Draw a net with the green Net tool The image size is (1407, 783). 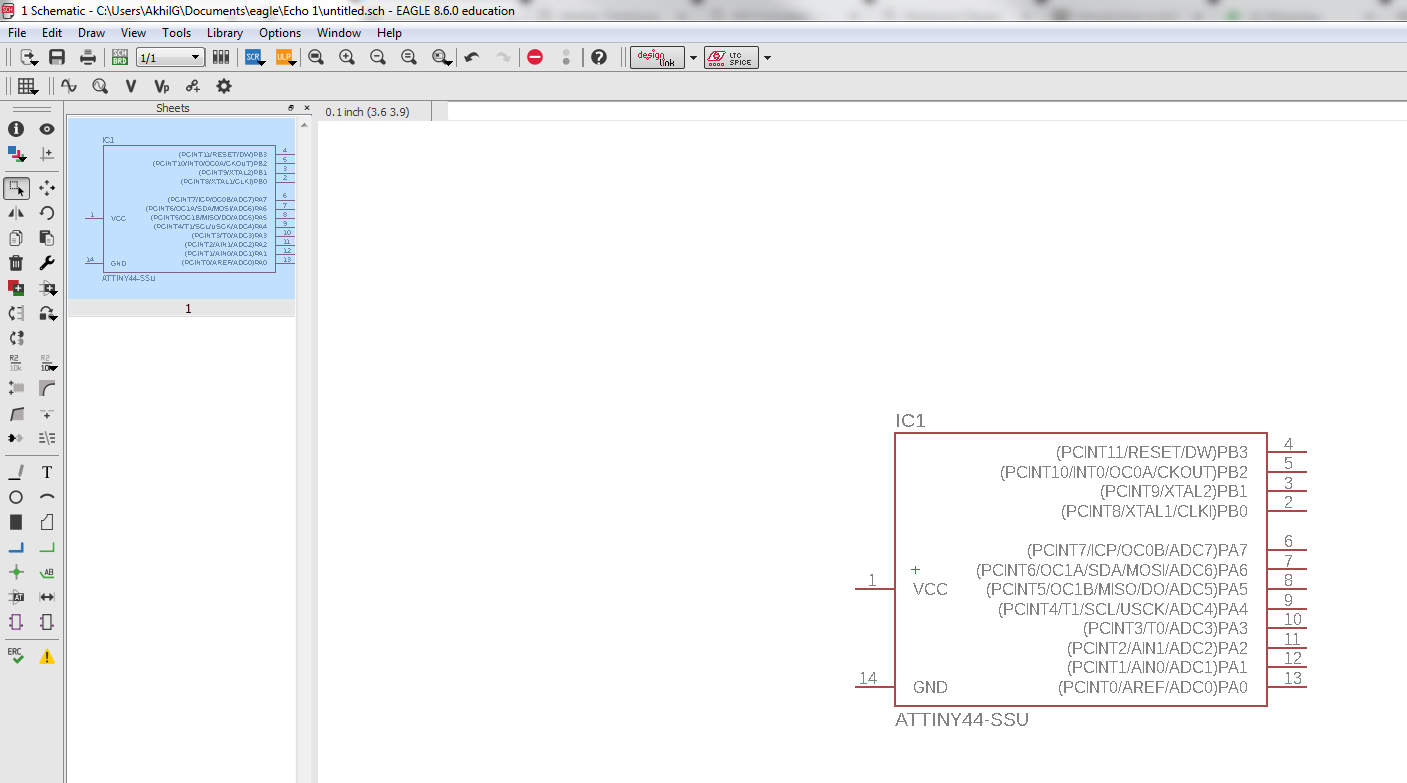click(x=46, y=547)
